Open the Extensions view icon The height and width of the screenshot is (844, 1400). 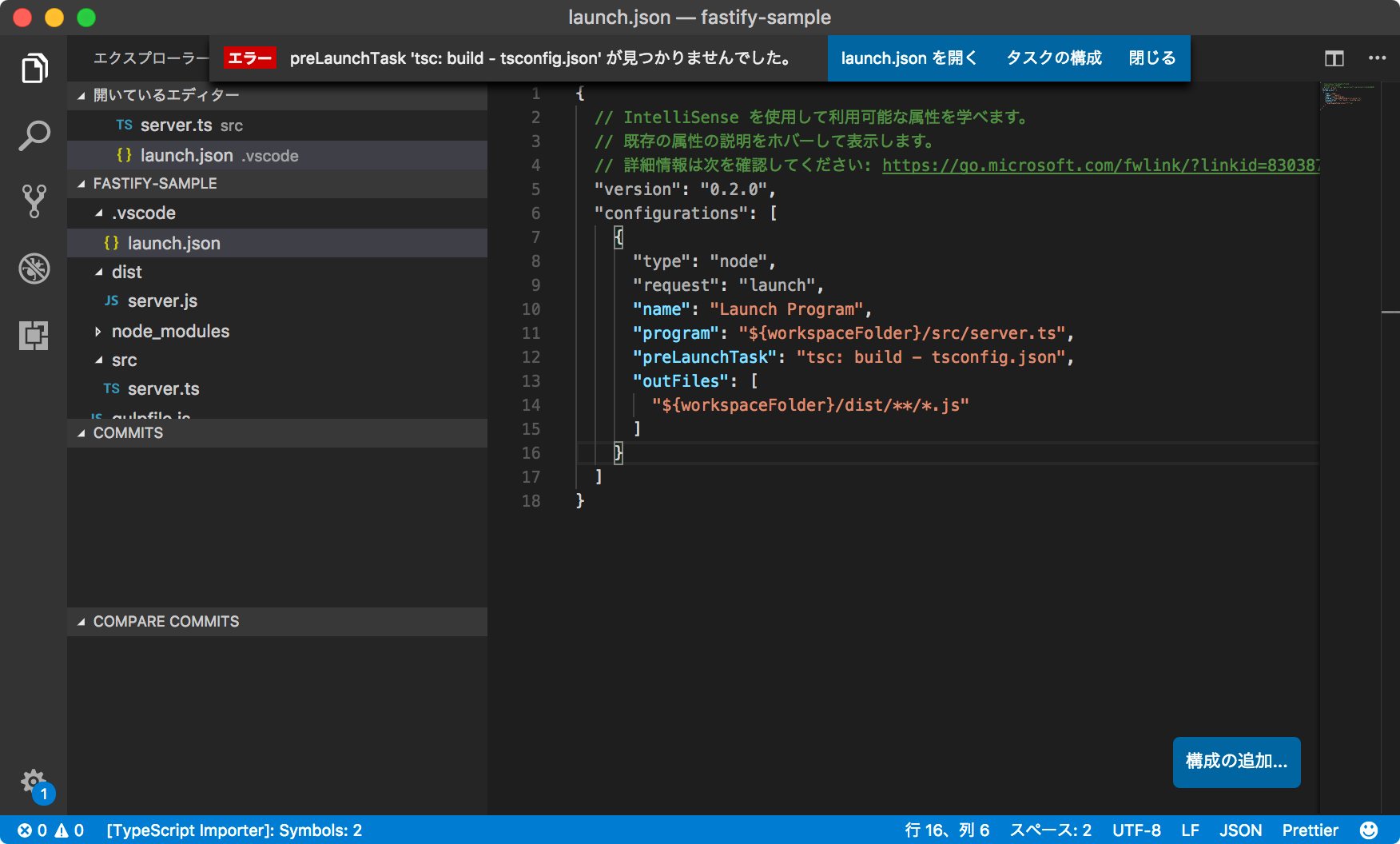[34, 336]
